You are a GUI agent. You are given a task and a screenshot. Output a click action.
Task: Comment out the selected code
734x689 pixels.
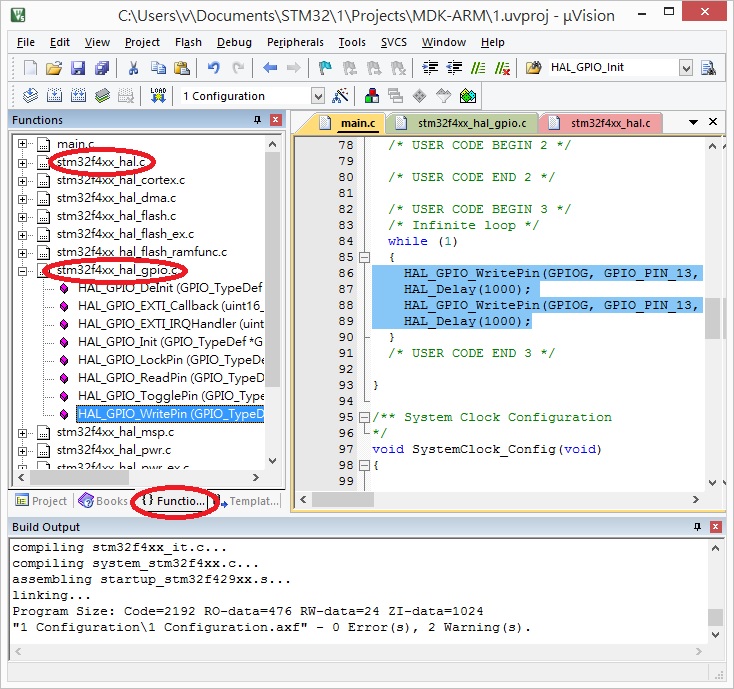point(478,68)
